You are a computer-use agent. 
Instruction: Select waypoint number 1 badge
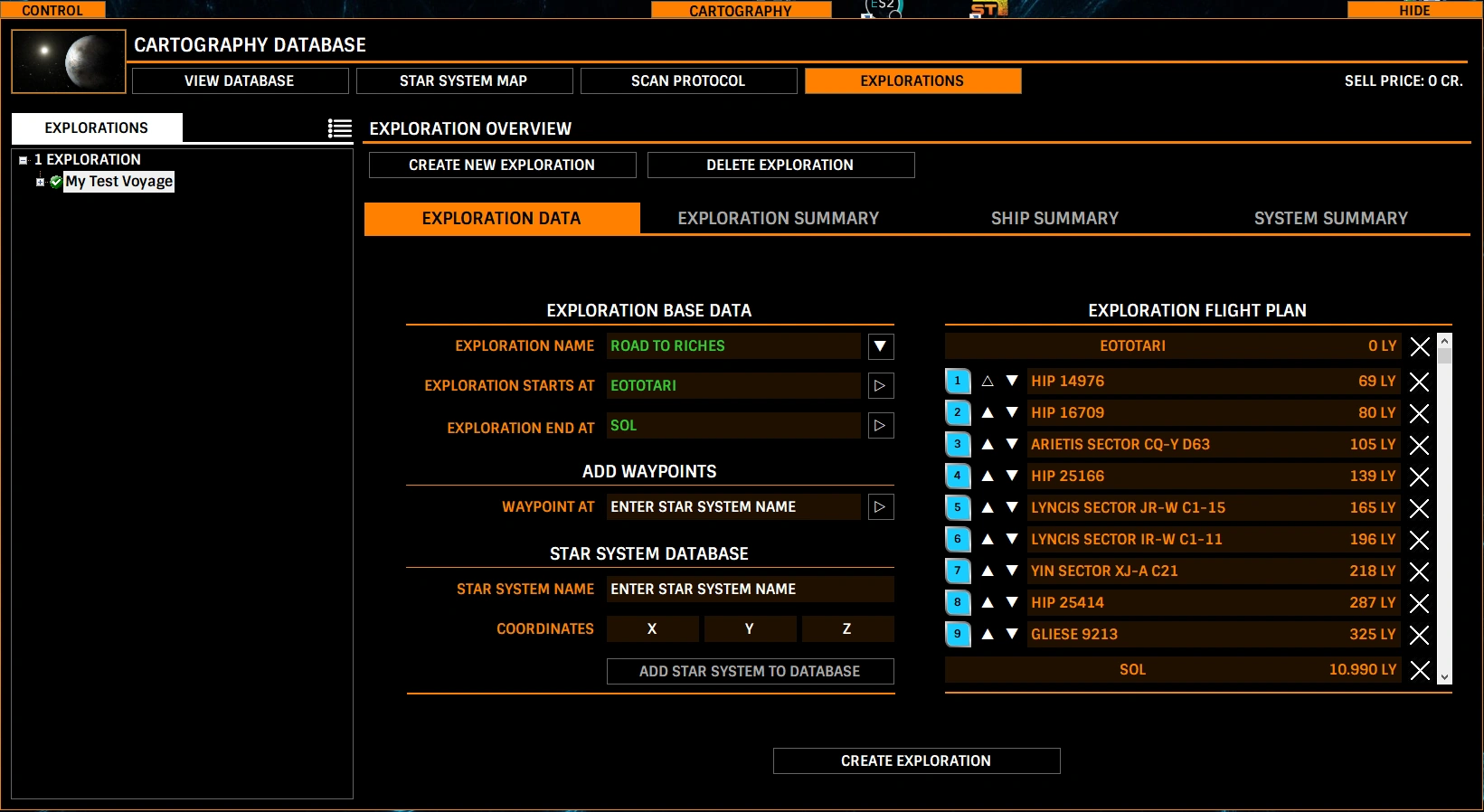click(958, 382)
